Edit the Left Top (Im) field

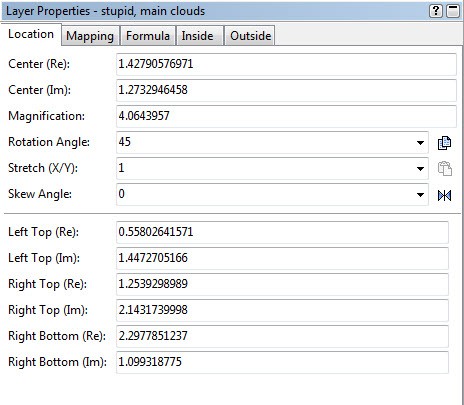(282, 258)
